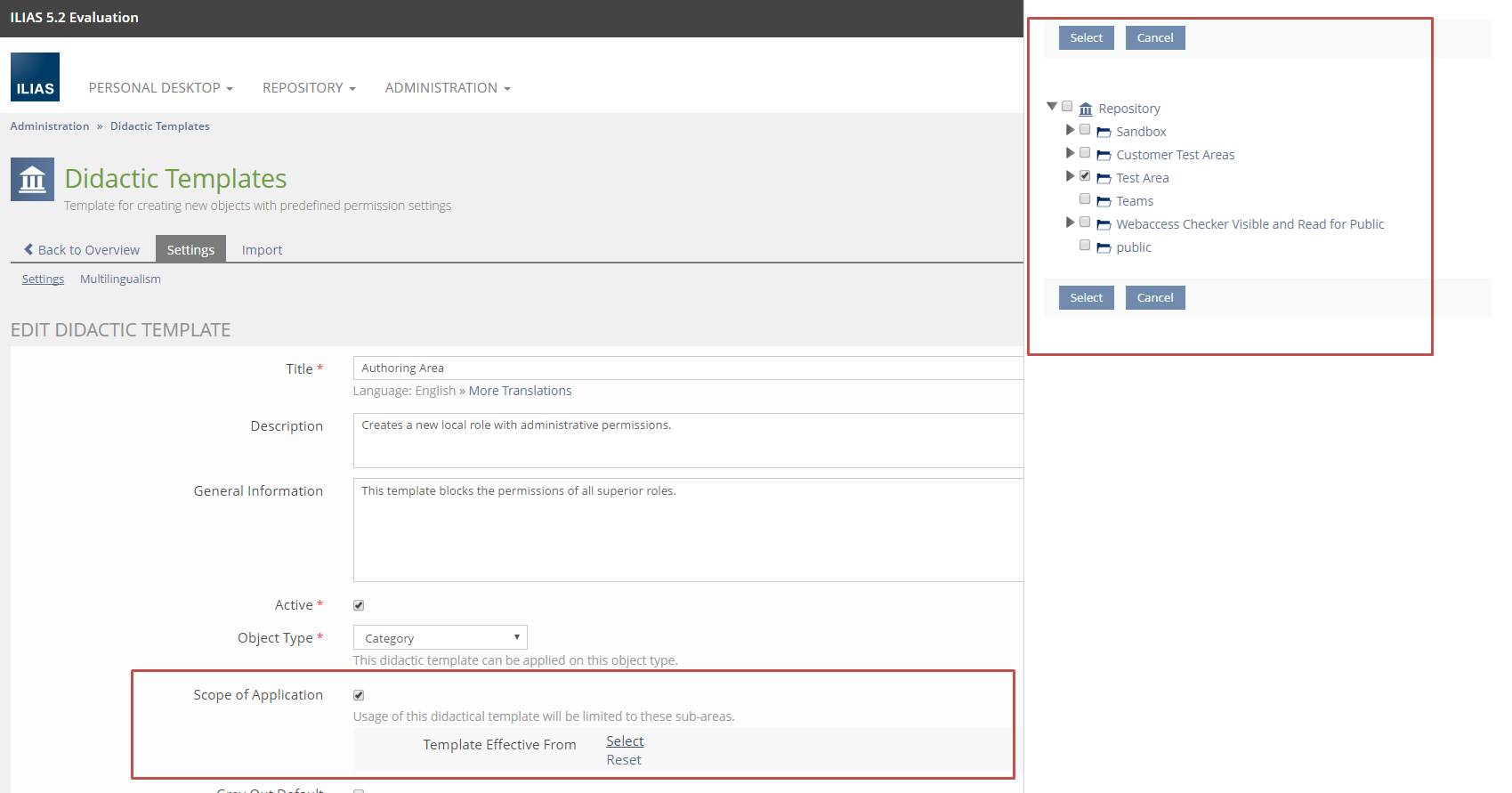Uncheck the Test Area checkbox
The width and height of the screenshot is (1512, 793).
pyautogui.click(x=1085, y=176)
